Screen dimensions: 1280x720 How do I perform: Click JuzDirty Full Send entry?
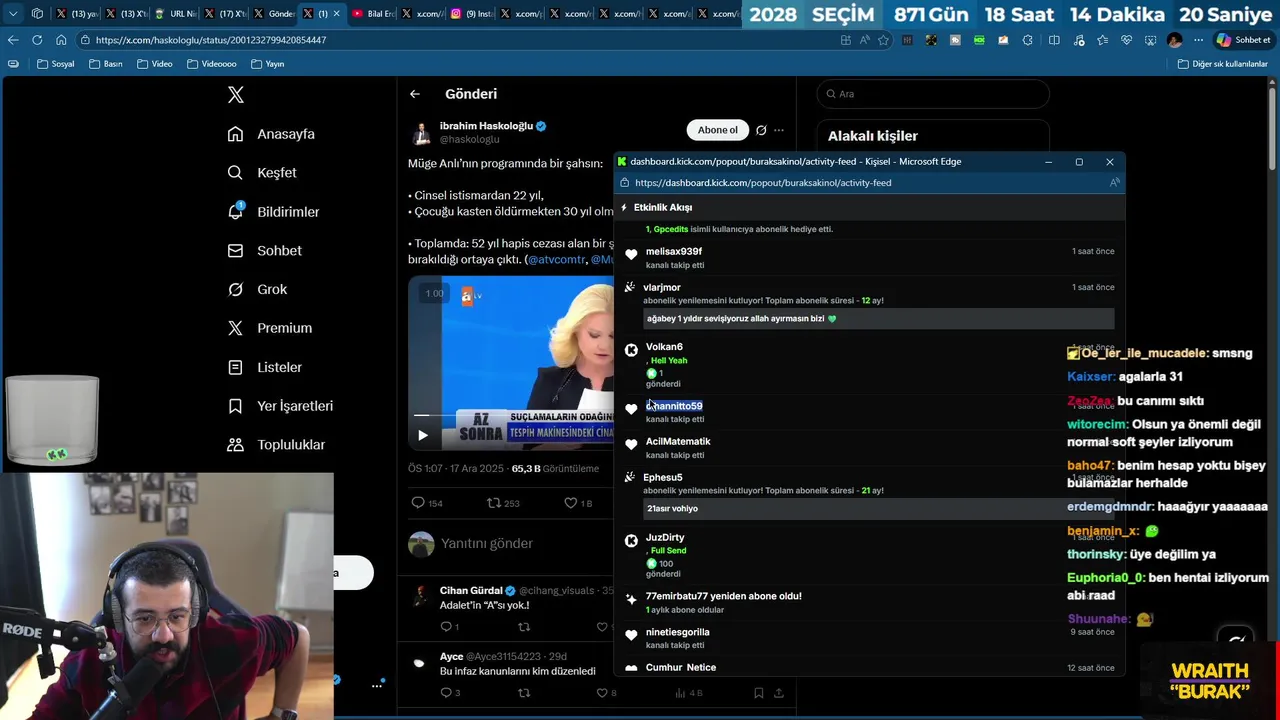pos(665,538)
